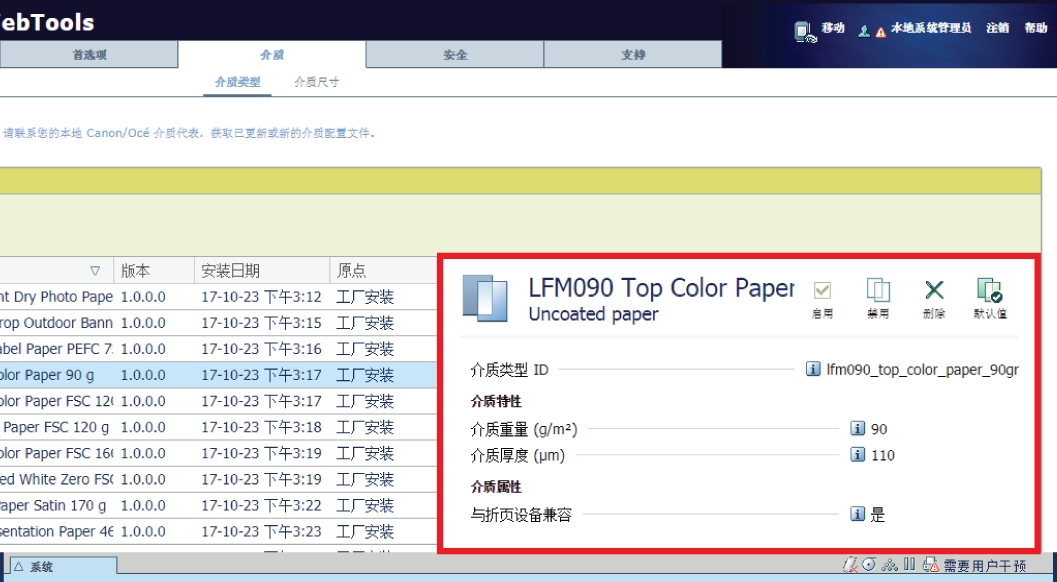The width and height of the screenshot is (1057, 582).
Task: Click the 删除 delete X icon
Action: point(934,290)
